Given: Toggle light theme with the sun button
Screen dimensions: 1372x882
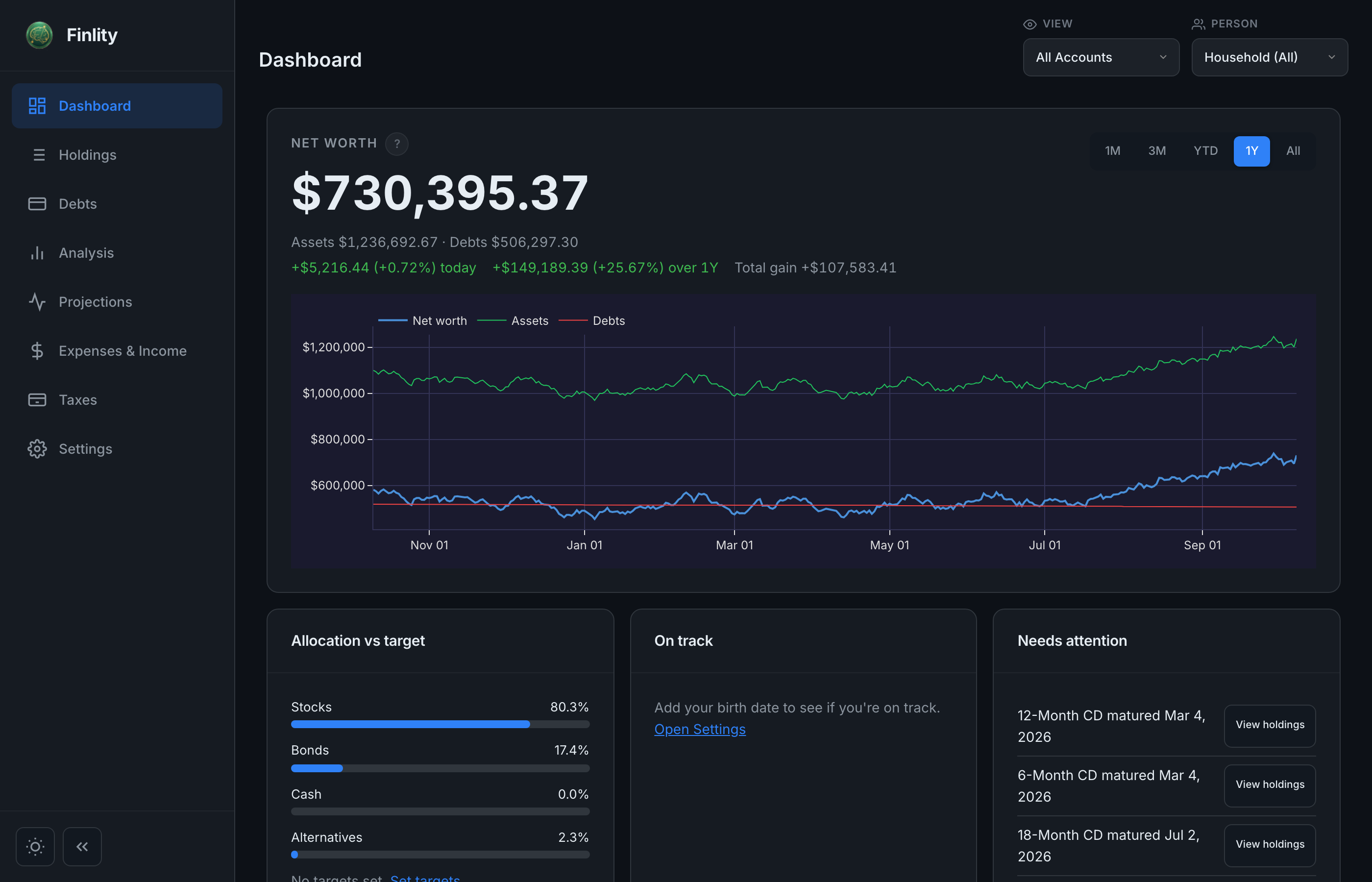Looking at the screenshot, I should (35, 847).
